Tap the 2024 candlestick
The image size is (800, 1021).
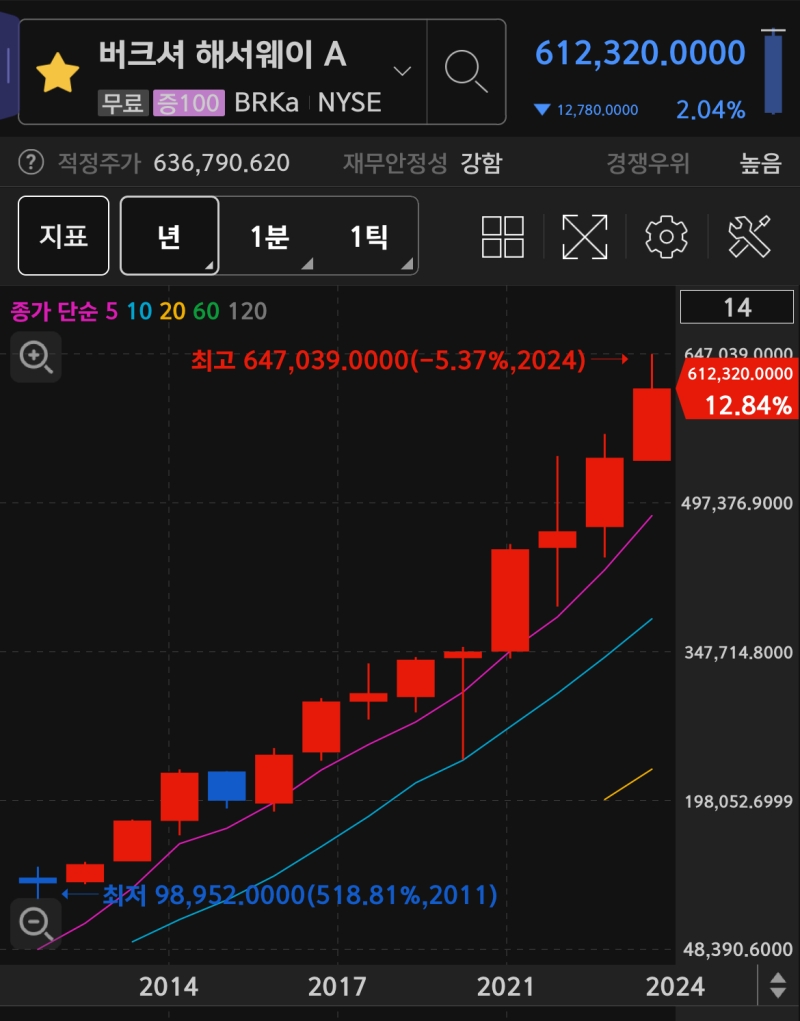coord(652,425)
